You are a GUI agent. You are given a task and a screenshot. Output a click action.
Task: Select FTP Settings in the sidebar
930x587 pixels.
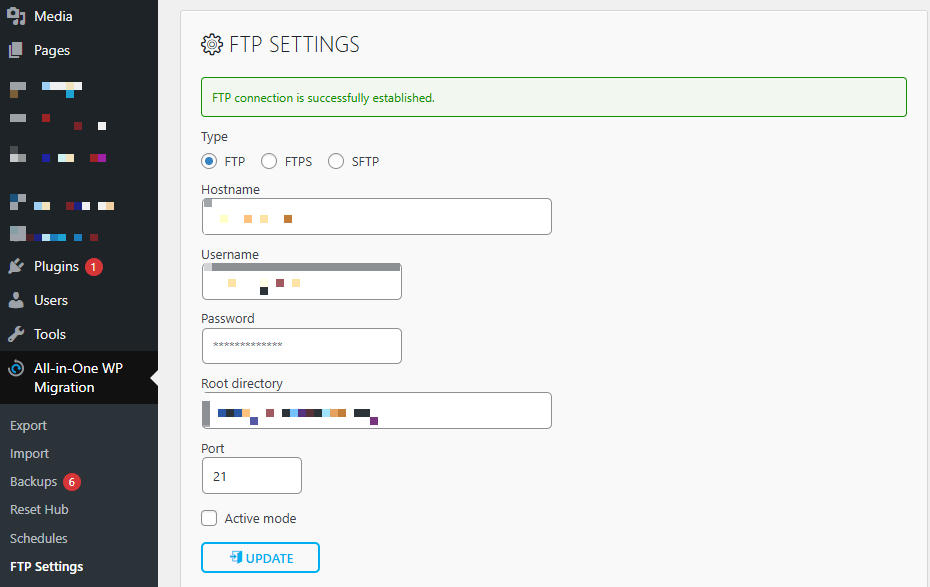pos(46,566)
